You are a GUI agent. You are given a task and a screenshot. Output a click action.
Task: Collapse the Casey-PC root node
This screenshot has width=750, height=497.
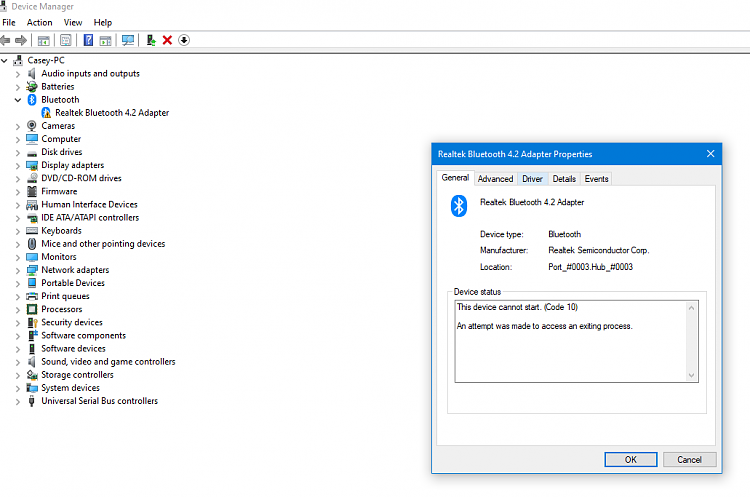(4, 61)
